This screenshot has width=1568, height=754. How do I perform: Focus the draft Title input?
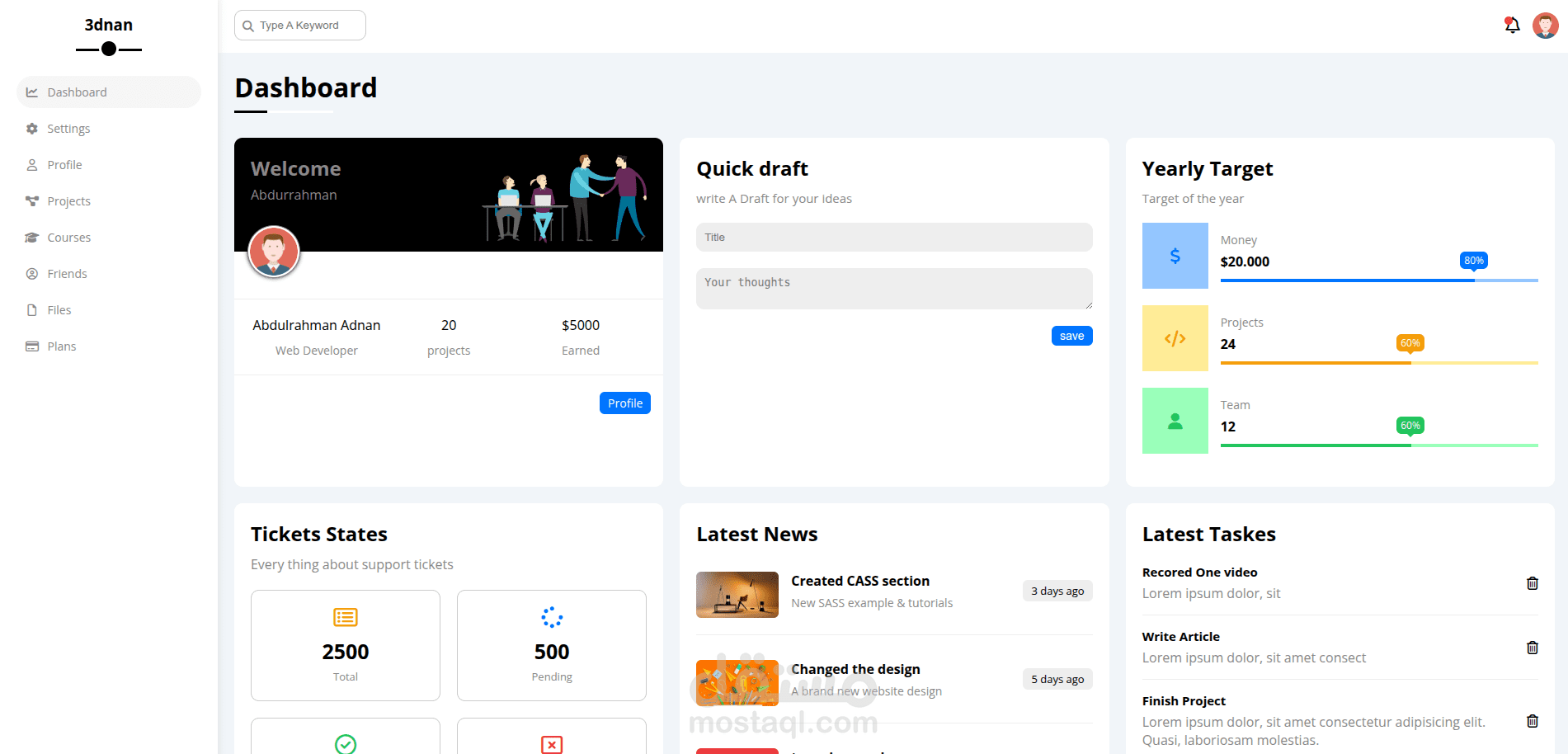(x=894, y=238)
